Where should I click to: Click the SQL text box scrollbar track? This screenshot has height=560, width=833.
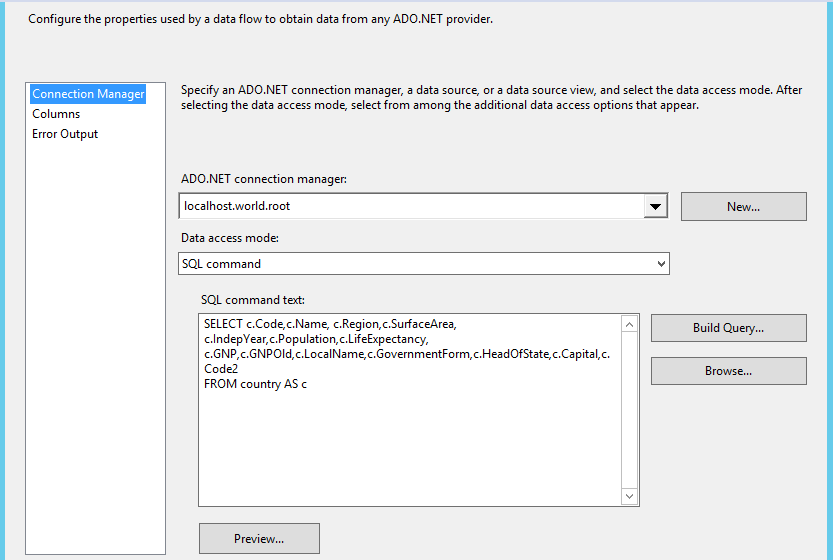pyautogui.click(x=629, y=410)
